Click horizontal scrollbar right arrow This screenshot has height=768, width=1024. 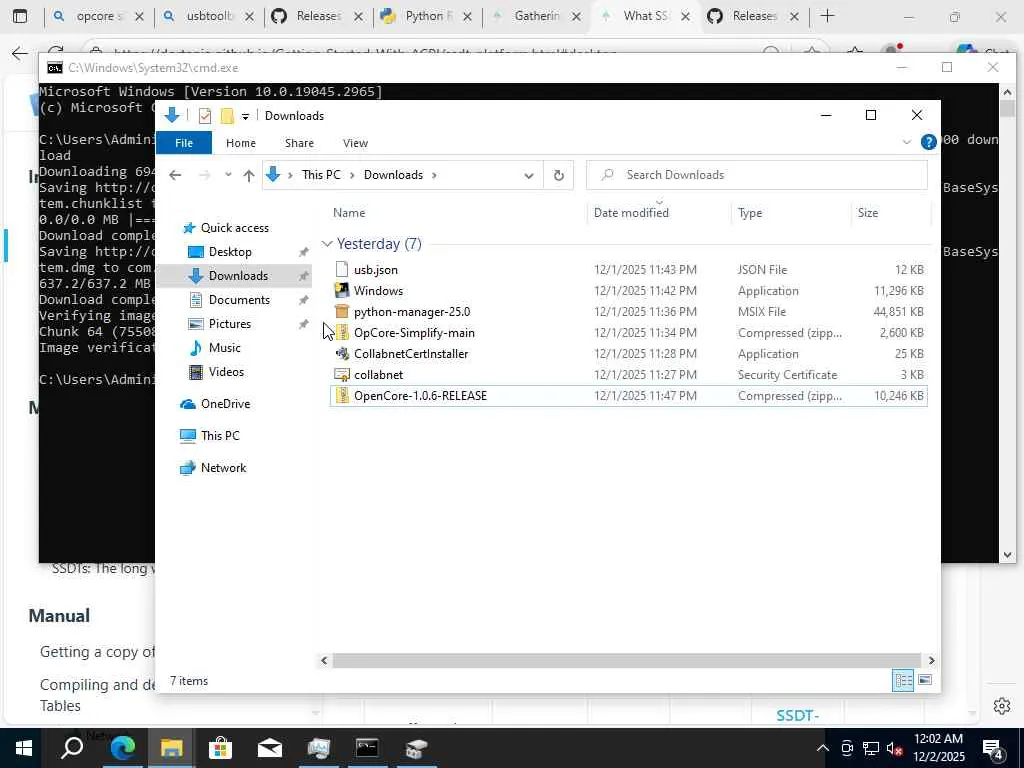tap(931, 660)
